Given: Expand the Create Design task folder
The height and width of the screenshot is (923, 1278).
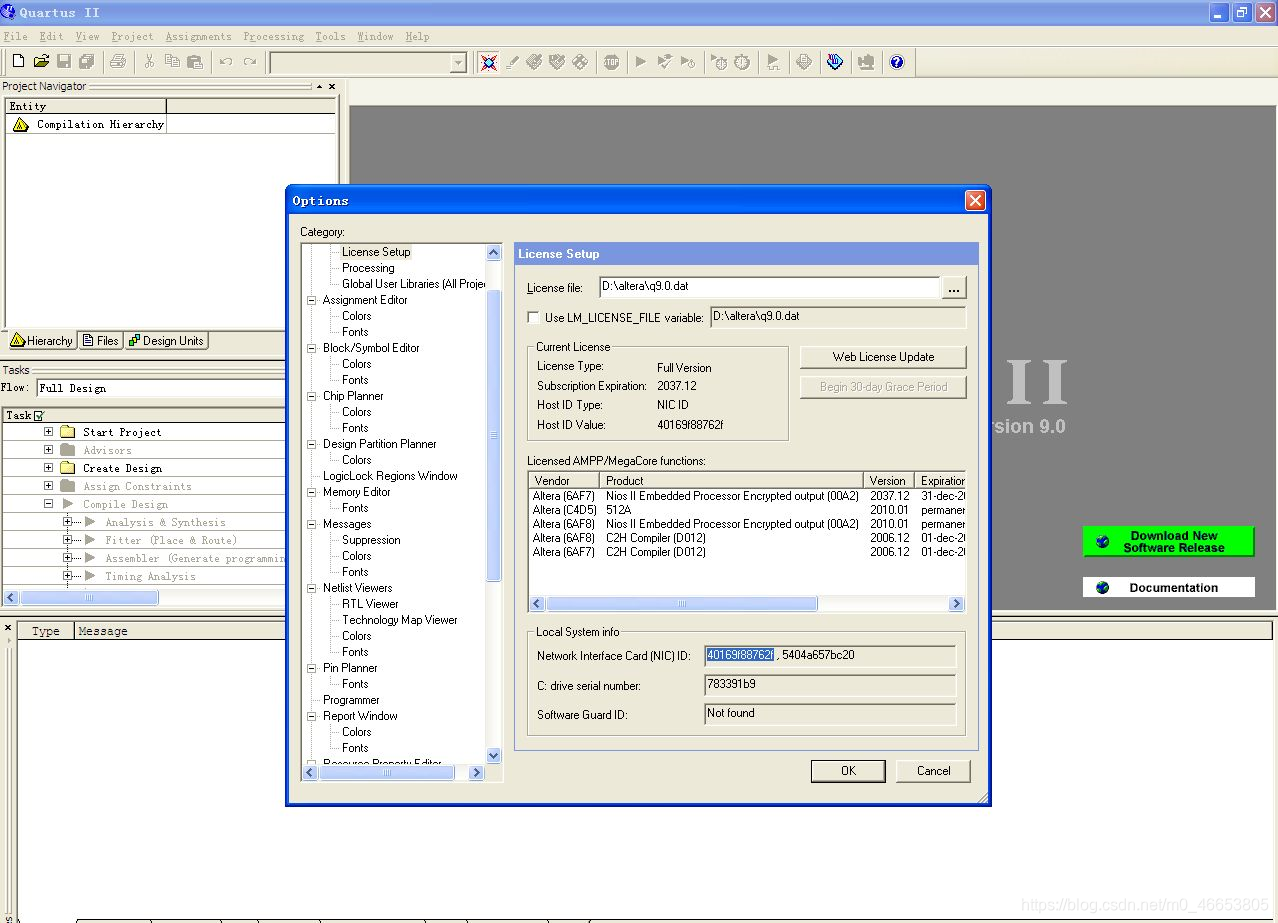Looking at the screenshot, I should (x=48, y=468).
